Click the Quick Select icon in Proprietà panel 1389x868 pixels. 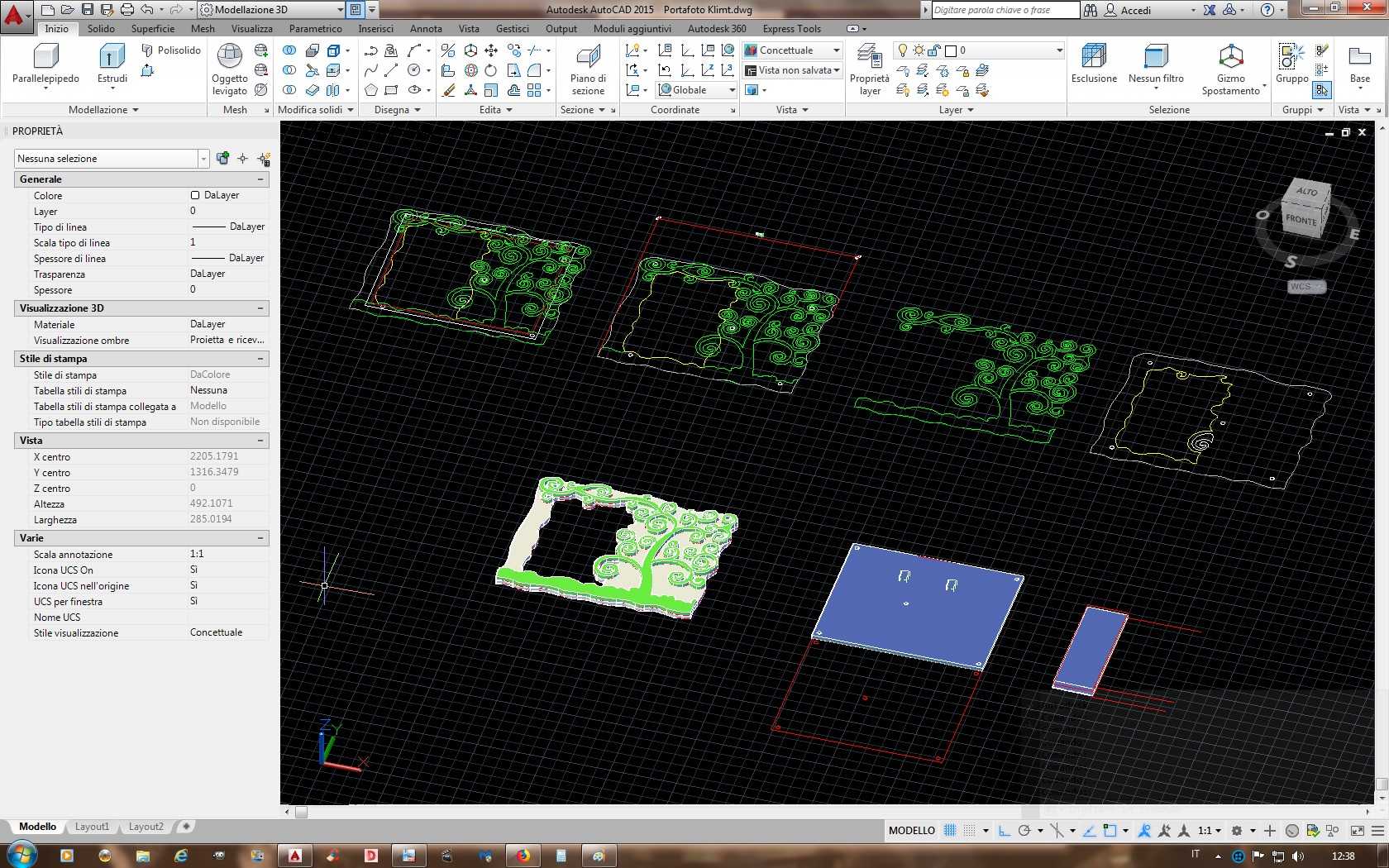point(264,159)
